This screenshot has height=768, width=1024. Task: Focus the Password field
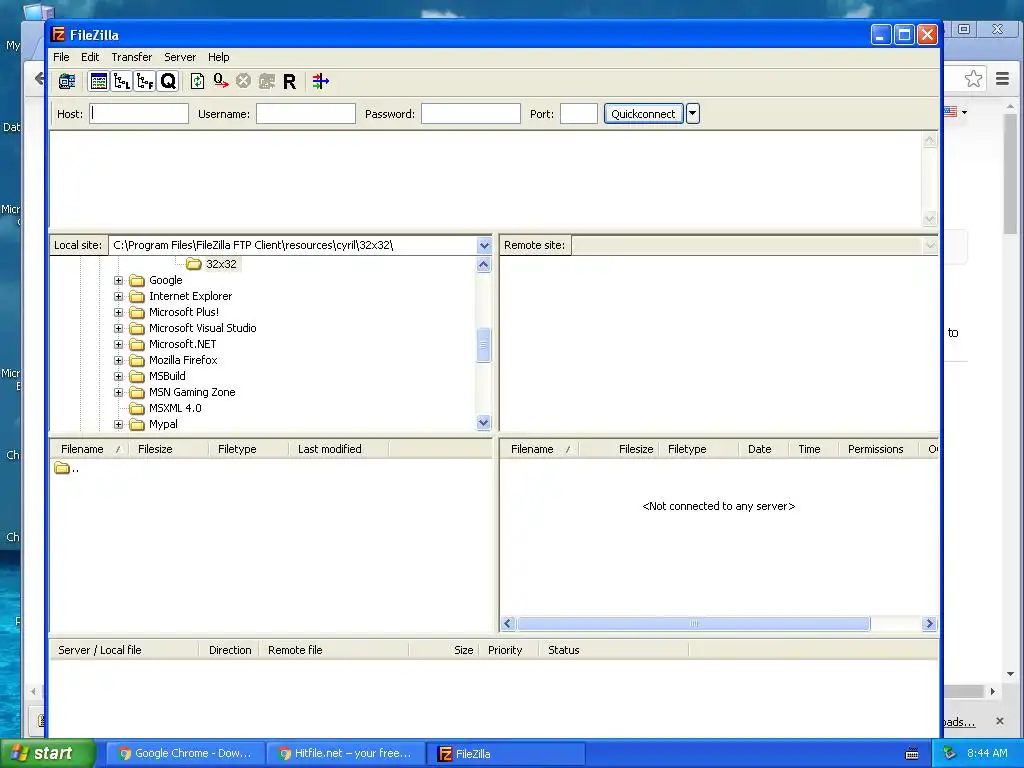tap(470, 114)
